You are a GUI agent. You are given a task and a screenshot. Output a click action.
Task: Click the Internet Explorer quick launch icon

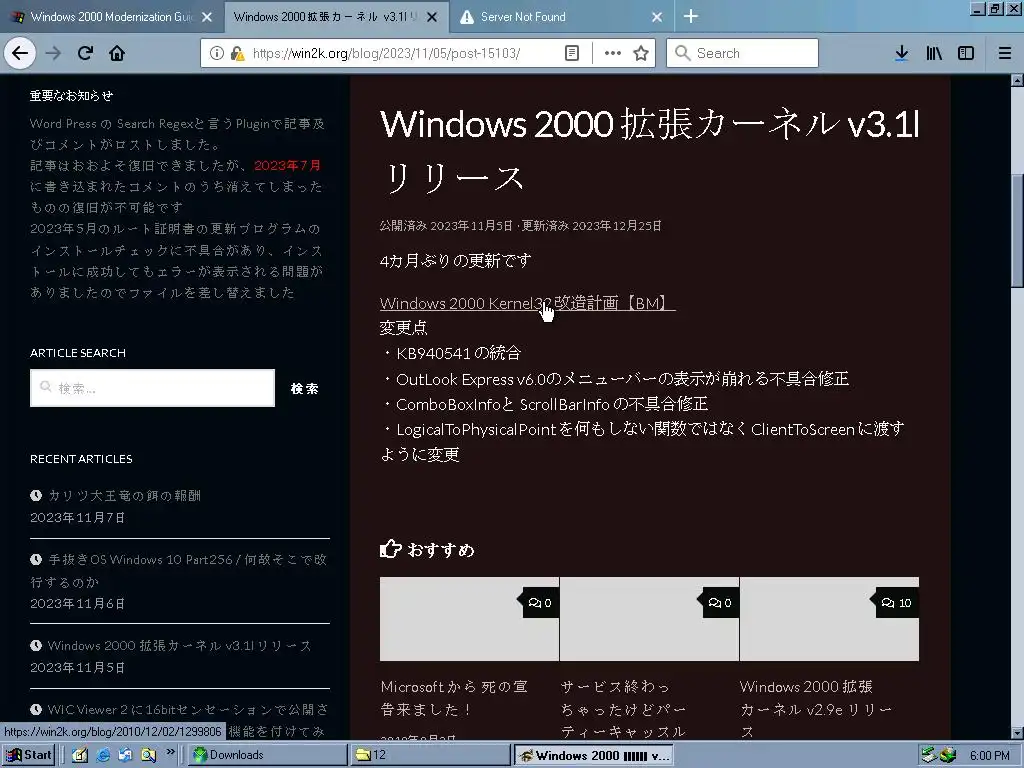pos(103,755)
